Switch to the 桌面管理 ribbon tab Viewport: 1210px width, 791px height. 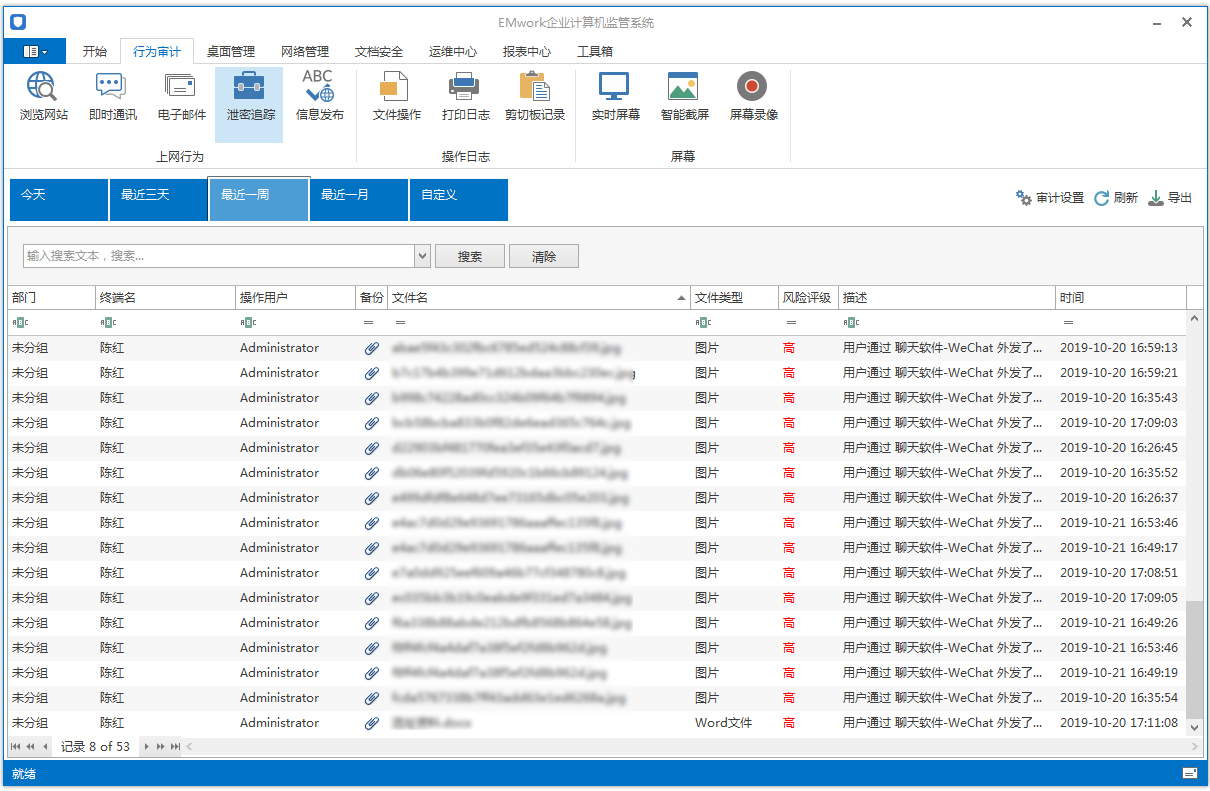tap(230, 52)
